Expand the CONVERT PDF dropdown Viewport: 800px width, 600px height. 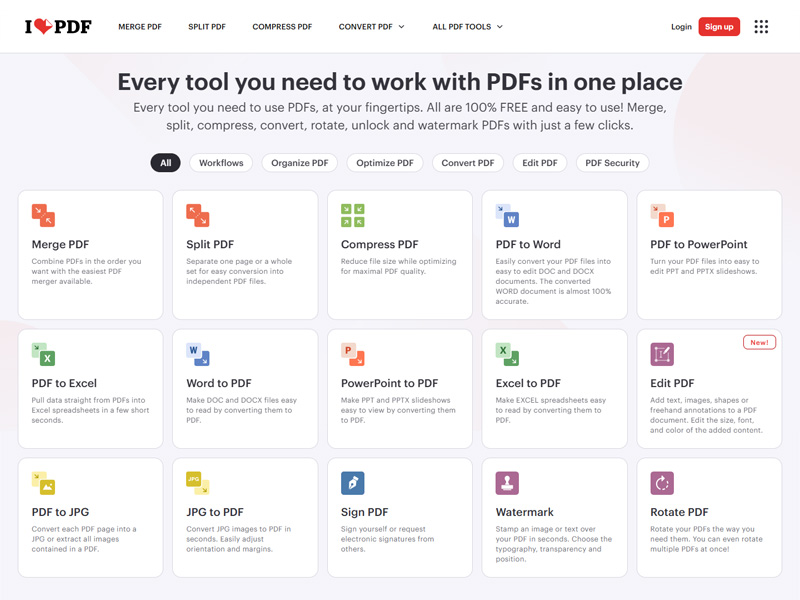coord(371,27)
